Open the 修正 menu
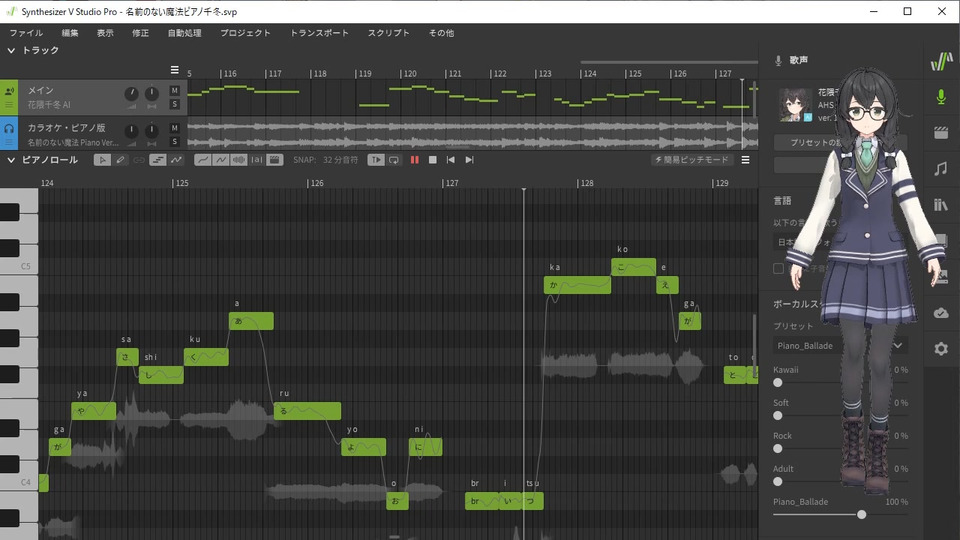Screen dimensions: 960x540 coord(140,33)
